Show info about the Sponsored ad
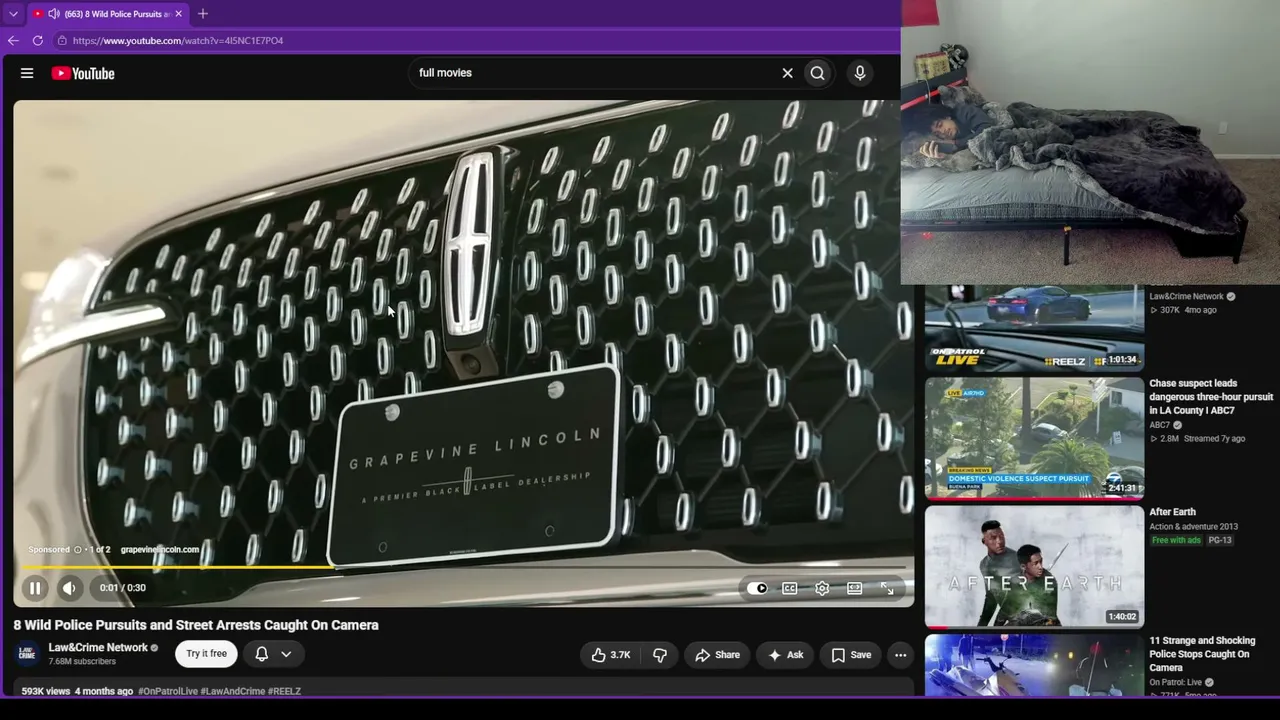Viewport: 1280px width, 720px height. tap(77, 549)
